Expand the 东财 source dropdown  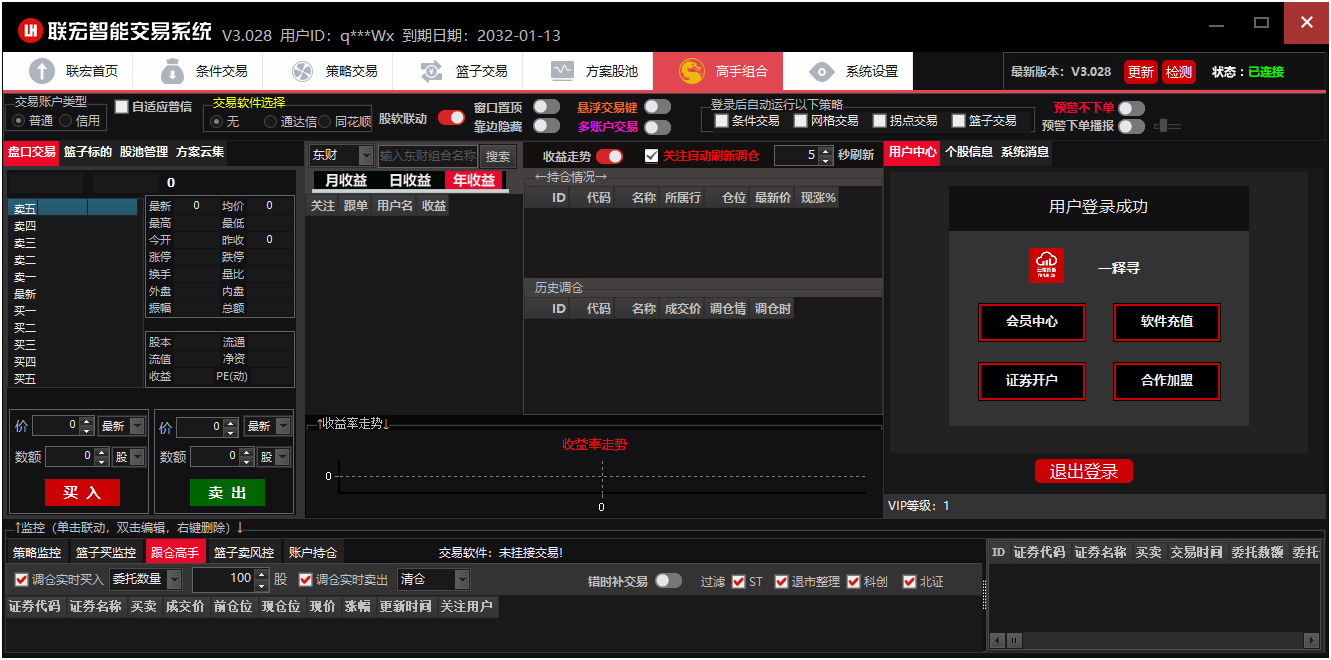pos(365,155)
